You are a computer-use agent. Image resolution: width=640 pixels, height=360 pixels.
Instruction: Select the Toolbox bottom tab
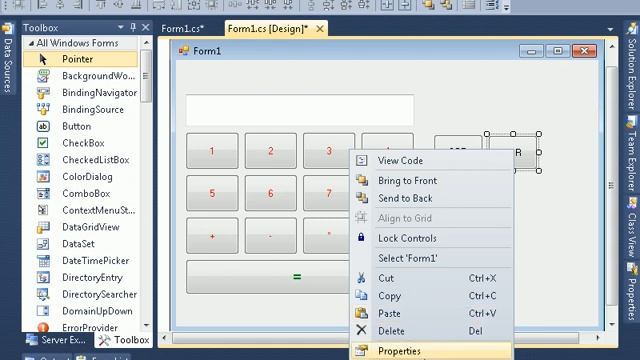[124, 340]
